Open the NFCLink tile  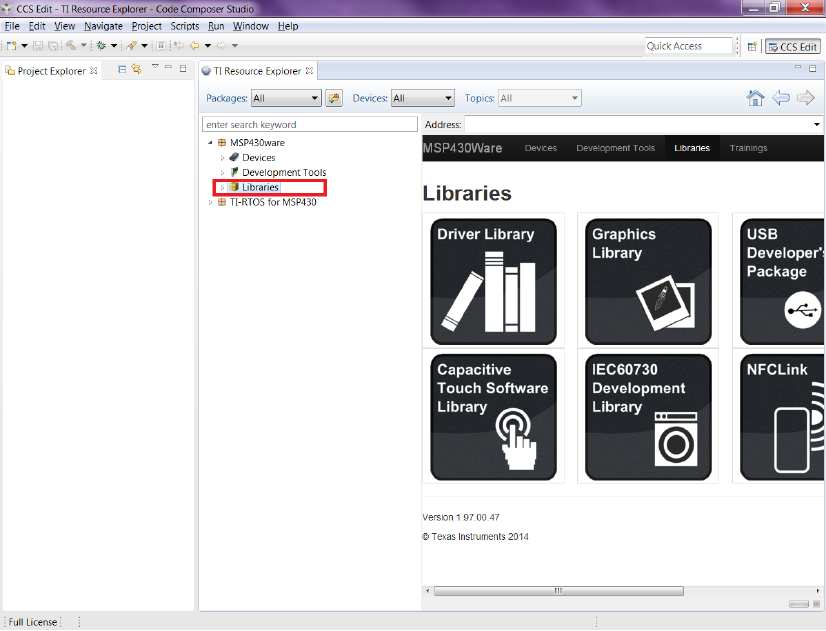[x=782, y=417]
